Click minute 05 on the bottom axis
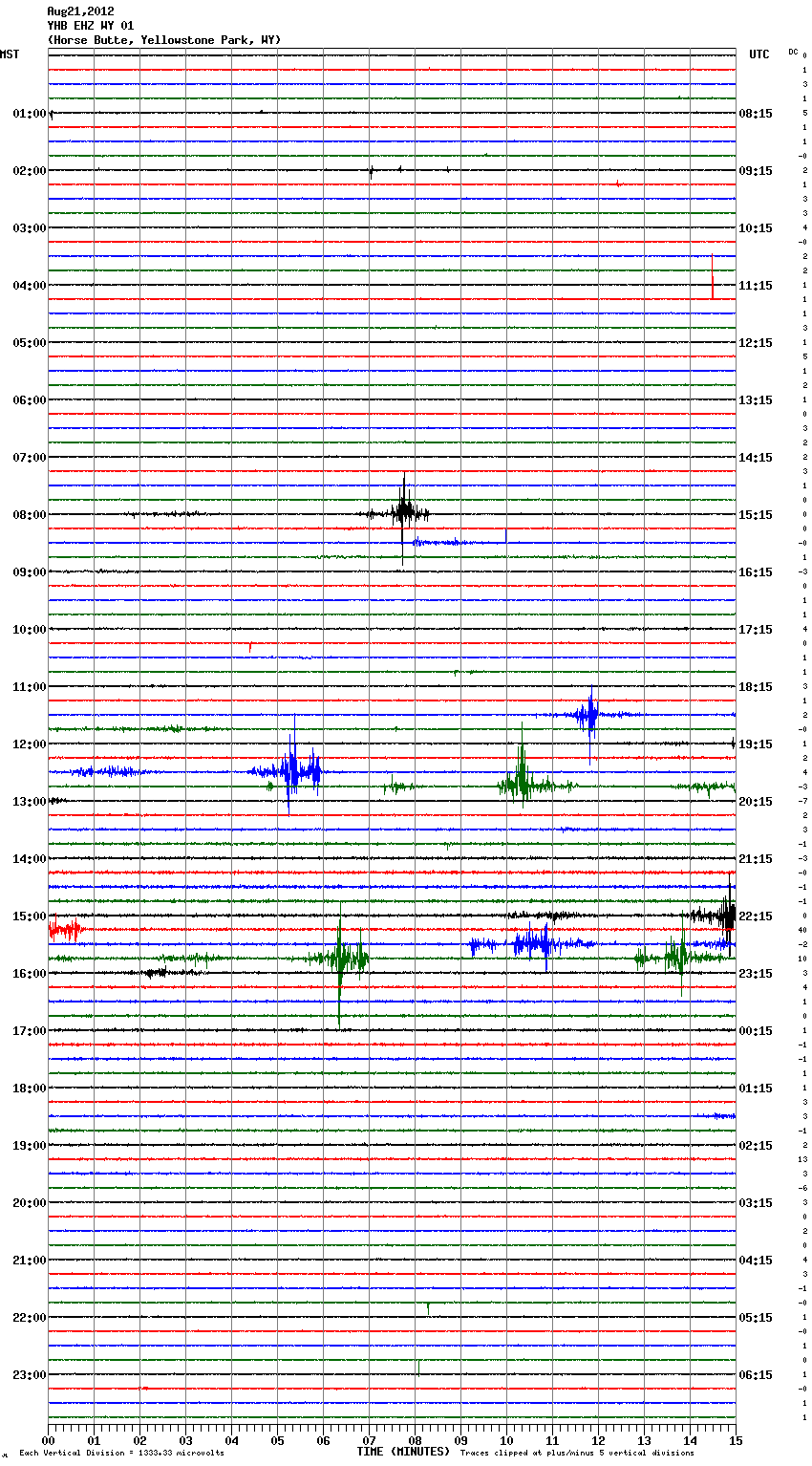The image size is (812, 1466). [278, 1440]
